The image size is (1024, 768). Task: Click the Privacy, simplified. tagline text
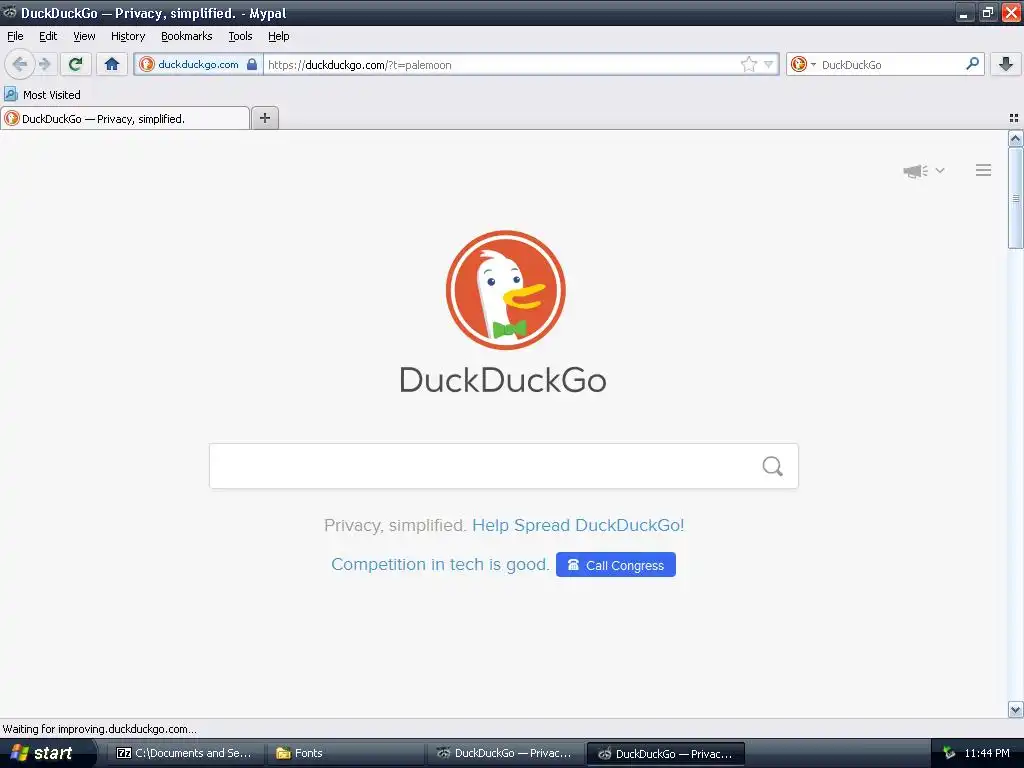pos(395,525)
